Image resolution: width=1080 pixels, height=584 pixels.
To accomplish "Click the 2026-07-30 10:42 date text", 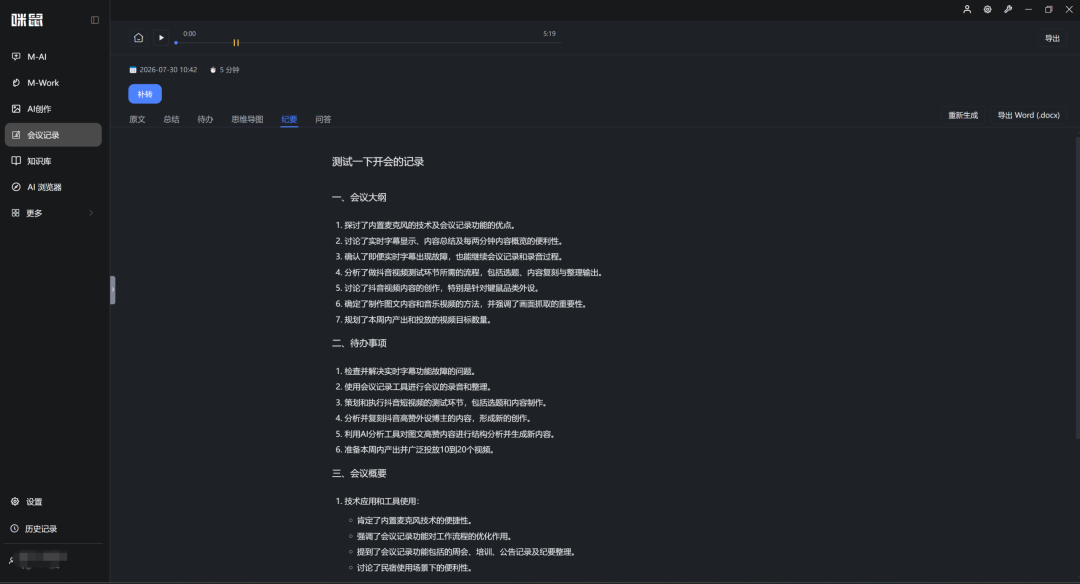I will (x=168, y=70).
